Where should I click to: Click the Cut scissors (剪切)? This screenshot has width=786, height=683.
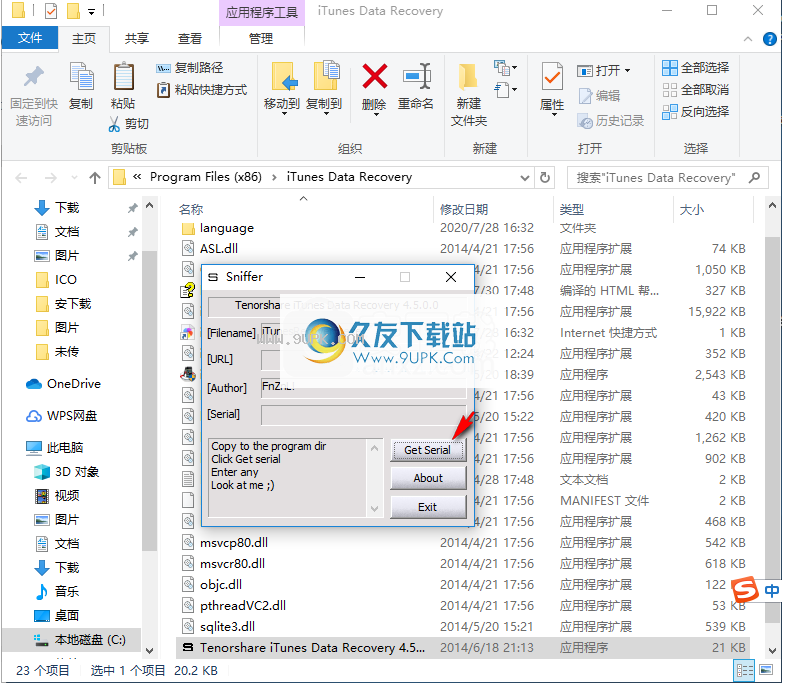tap(128, 124)
